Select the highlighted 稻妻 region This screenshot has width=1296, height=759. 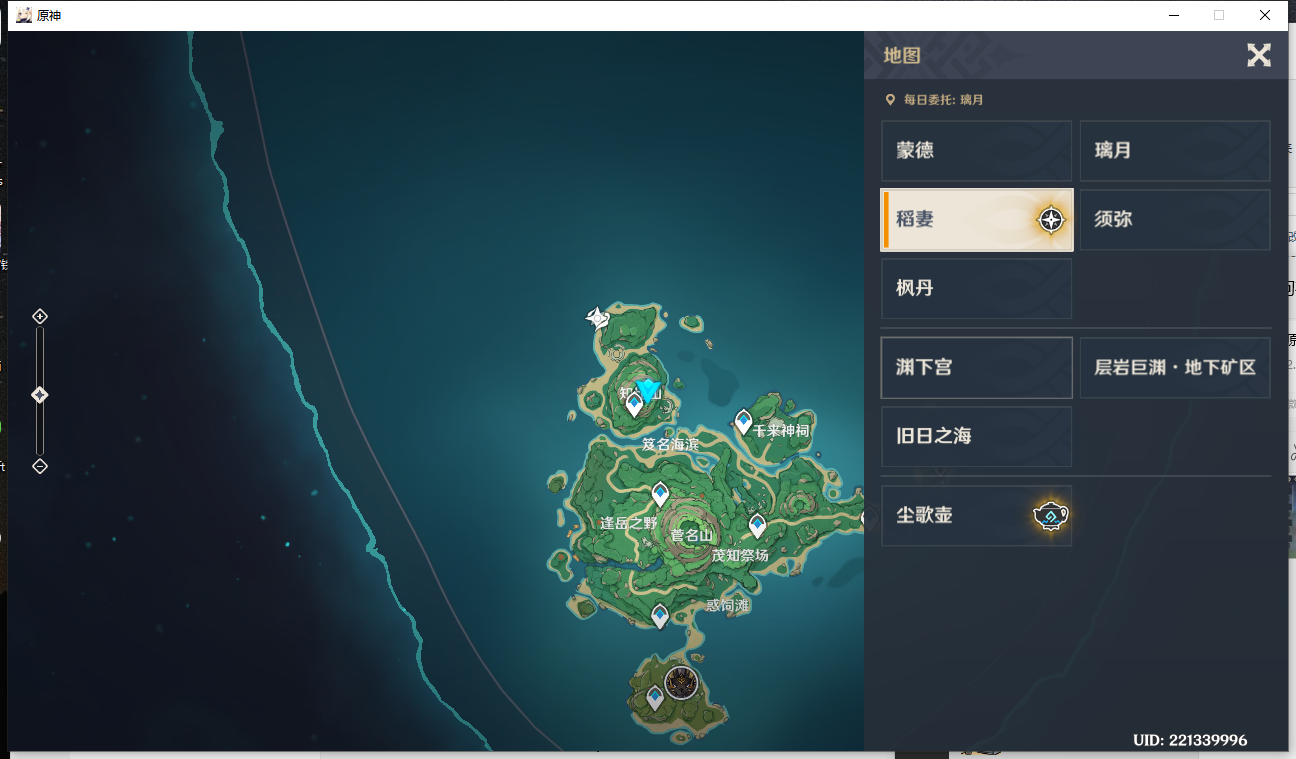[x=976, y=220]
